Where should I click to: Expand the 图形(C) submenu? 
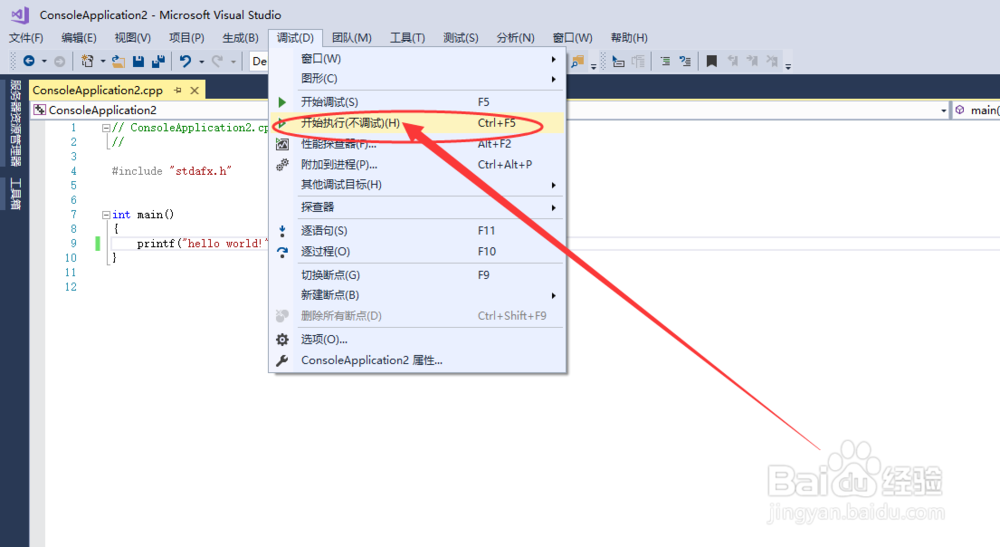[418, 79]
